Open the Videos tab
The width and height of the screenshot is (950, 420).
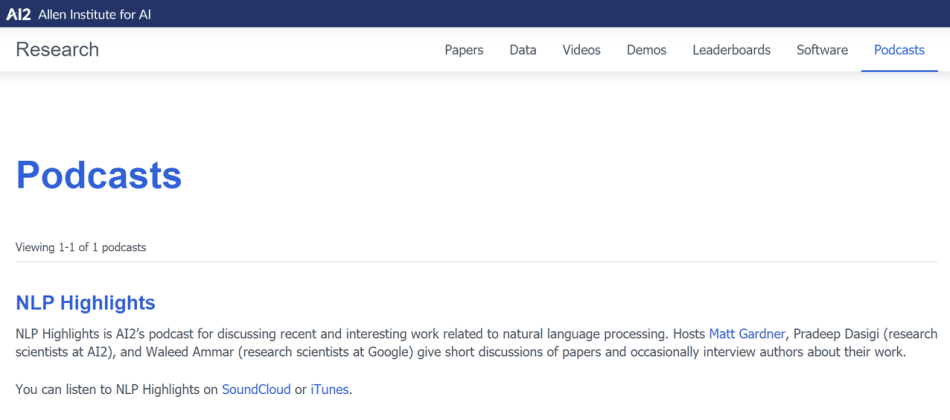[582, 50]
